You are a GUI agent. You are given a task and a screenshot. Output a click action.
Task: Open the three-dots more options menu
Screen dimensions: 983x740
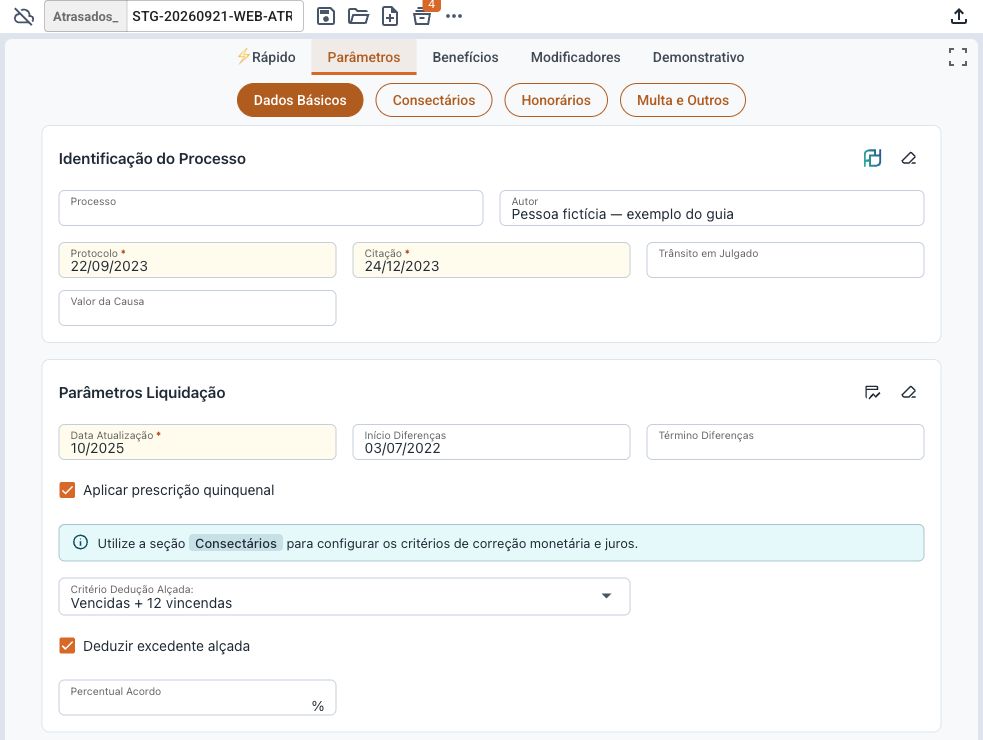(454, 16)
